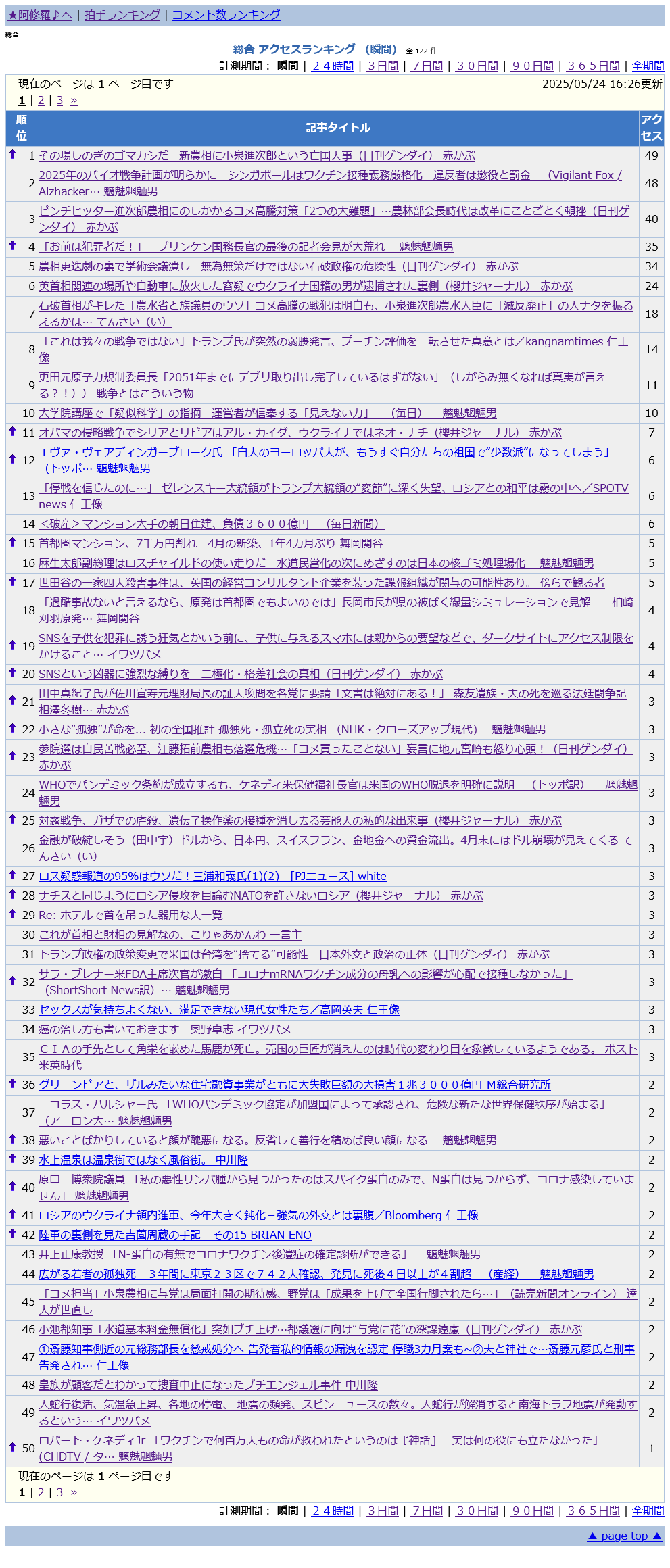
Task: Click the rising arrow icon at rank 32
Action: pyautogui.click(x=12, y=981)
